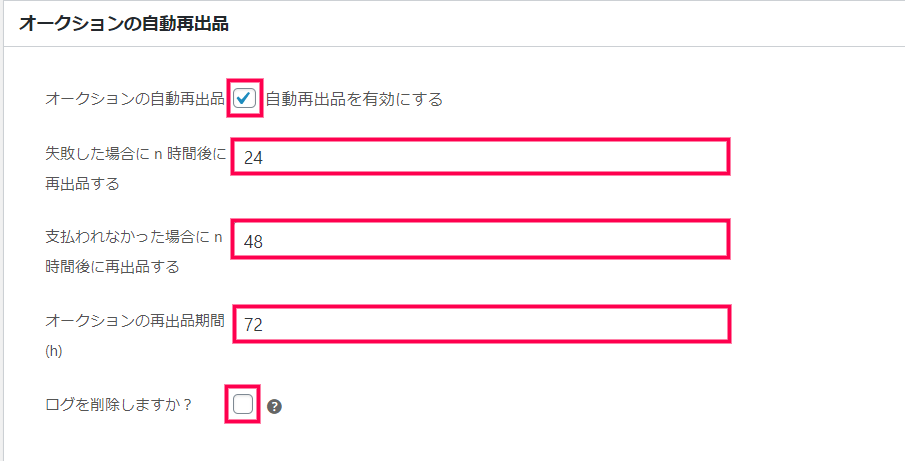
Task: Click the 時間後に再出品する text line
Action: 113,267
